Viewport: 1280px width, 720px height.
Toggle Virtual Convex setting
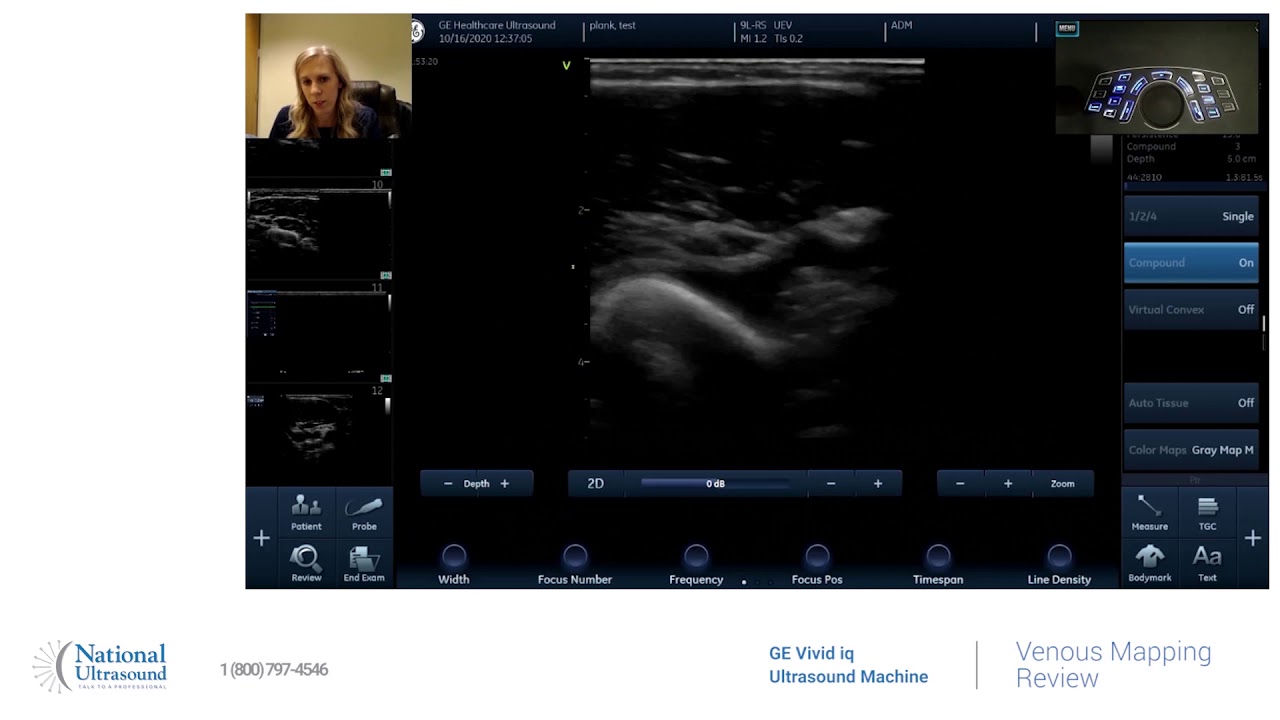1191,310
